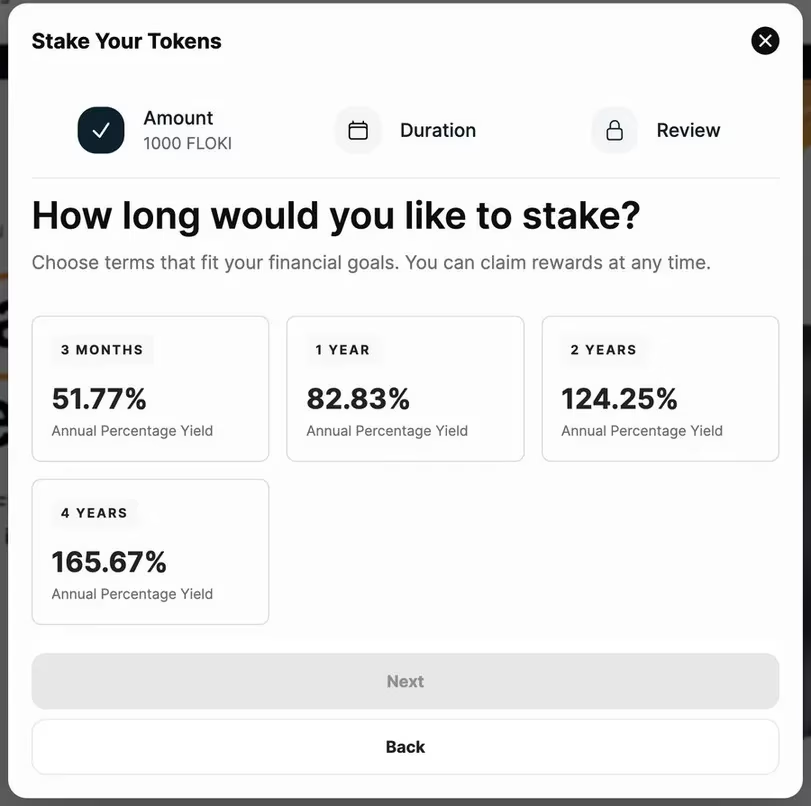
Task: Click the 51.77% yield value
Action: [99, 399]
